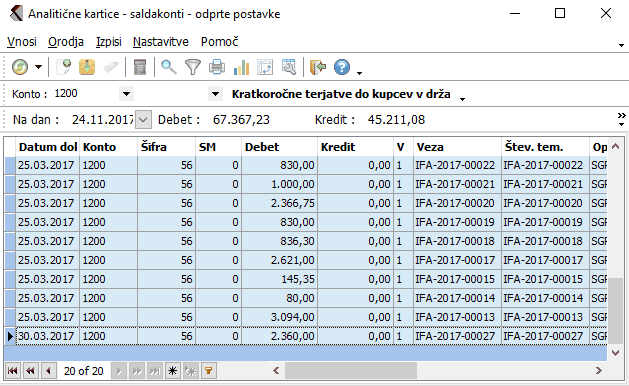
Task: Select date cell 30.03.2017
Action: [48, 336]
